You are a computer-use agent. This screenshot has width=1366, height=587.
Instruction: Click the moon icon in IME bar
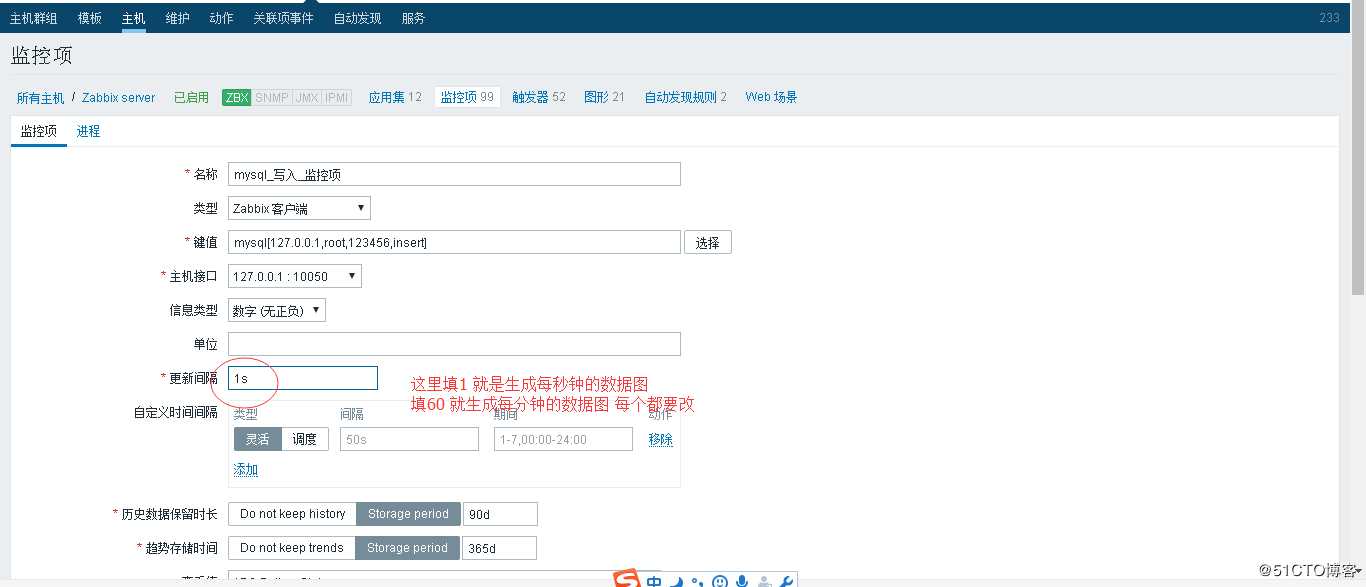click(677, 581)
